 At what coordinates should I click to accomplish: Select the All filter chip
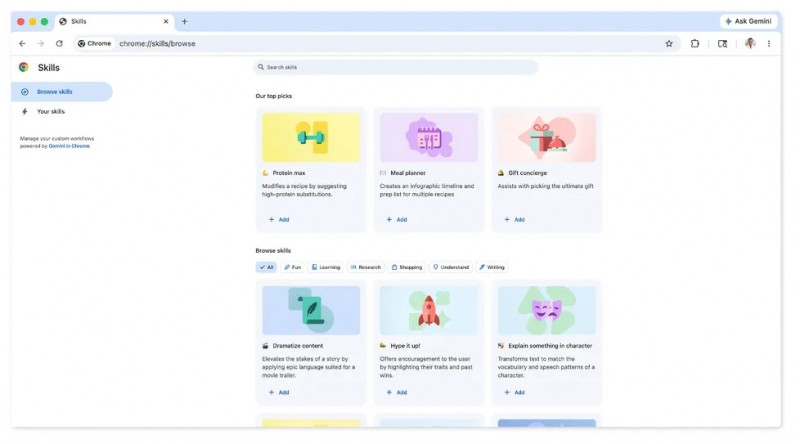click(x=266, y=267)
